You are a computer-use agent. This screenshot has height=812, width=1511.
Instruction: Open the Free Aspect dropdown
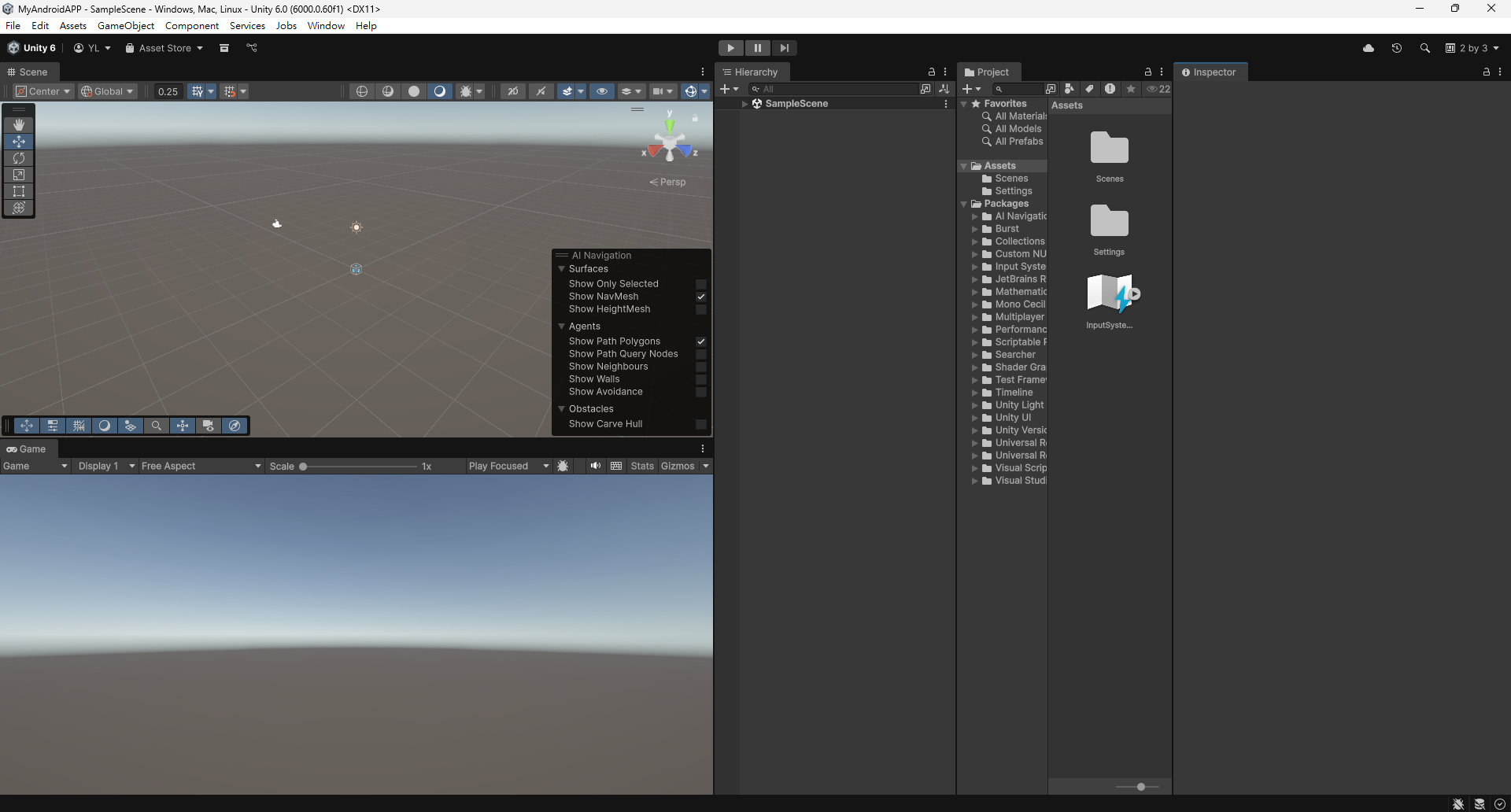[x=201, y=466]
